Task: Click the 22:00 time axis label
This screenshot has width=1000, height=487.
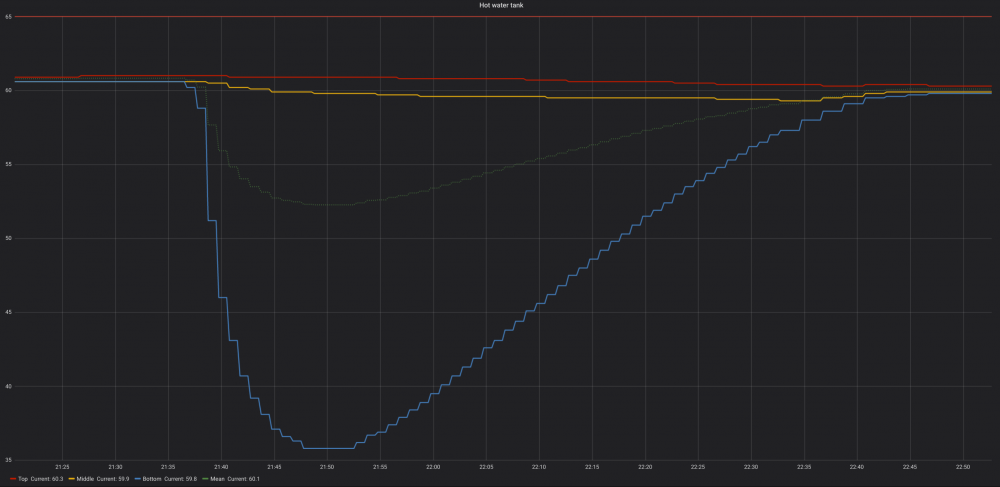Action: tap(433, 467)
